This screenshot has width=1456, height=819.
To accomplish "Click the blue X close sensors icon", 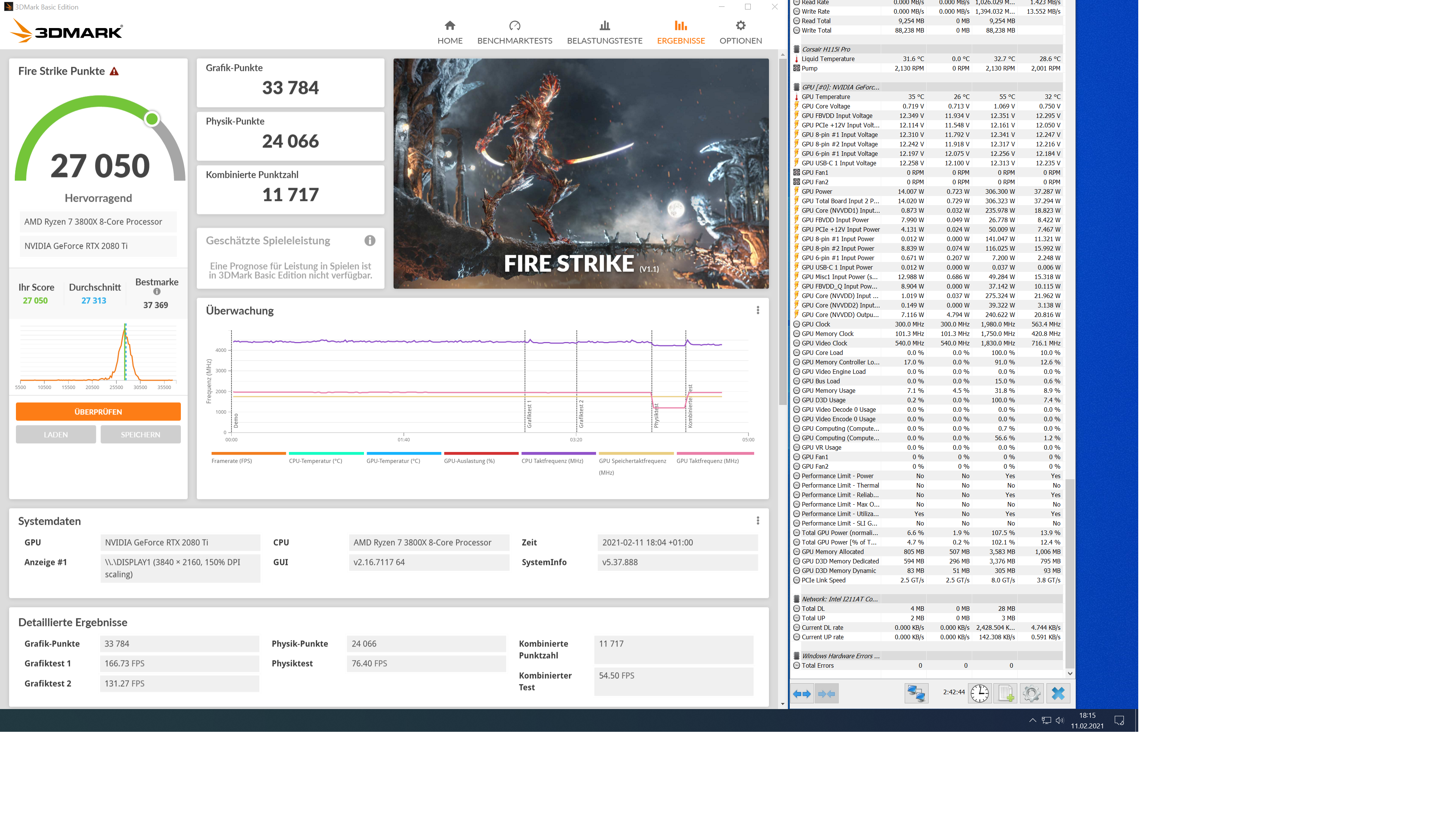I will pyautogui.click(x=1058, y=693).
